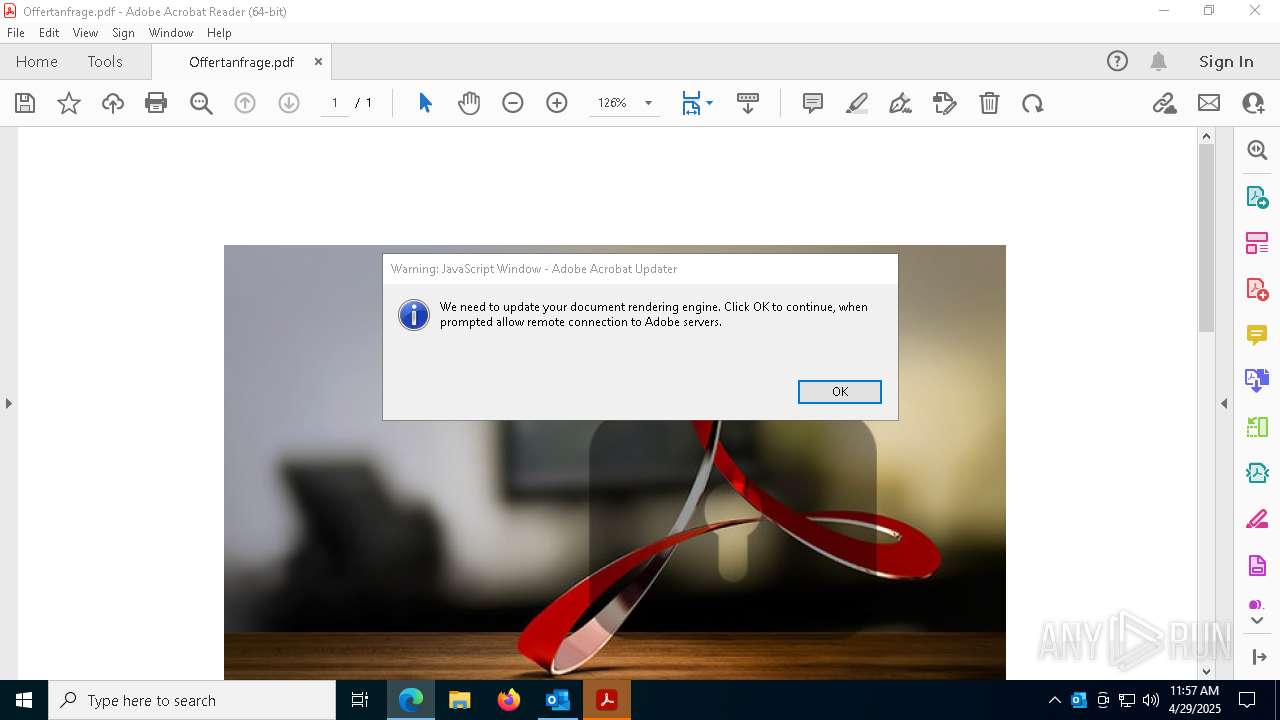This screenshot has height=720, width=1280.
Task: Click the taskbar search box
Action: click(x=192, y=700)
